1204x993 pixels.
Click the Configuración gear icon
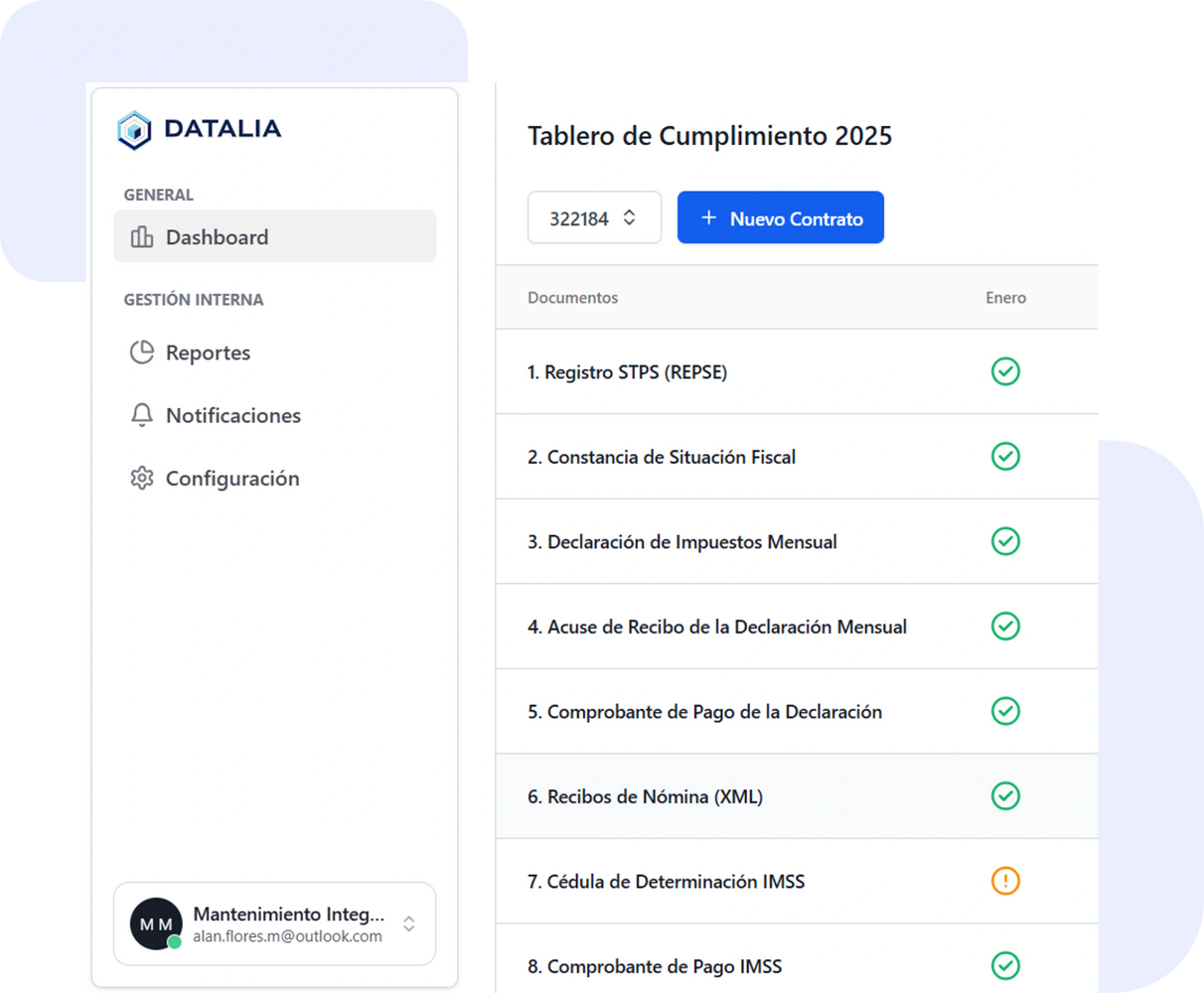point(142,478)
